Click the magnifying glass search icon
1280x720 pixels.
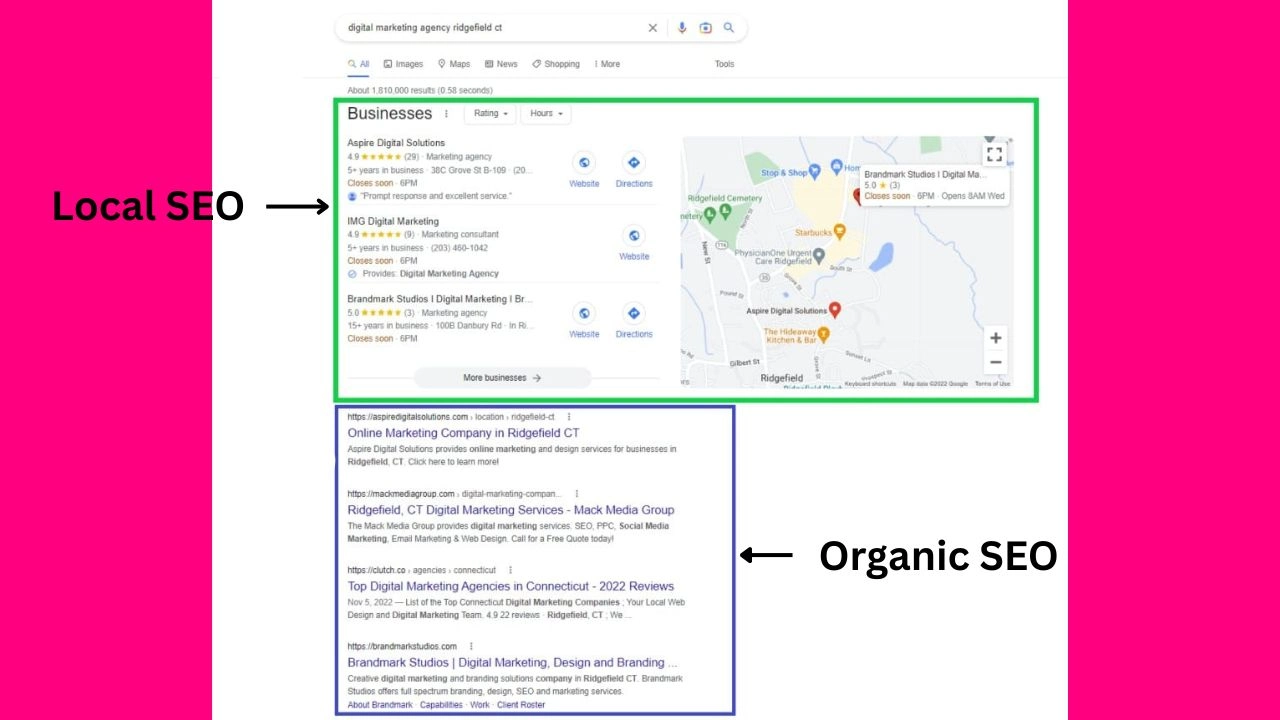pyautogui.click(x=729, y=28)
